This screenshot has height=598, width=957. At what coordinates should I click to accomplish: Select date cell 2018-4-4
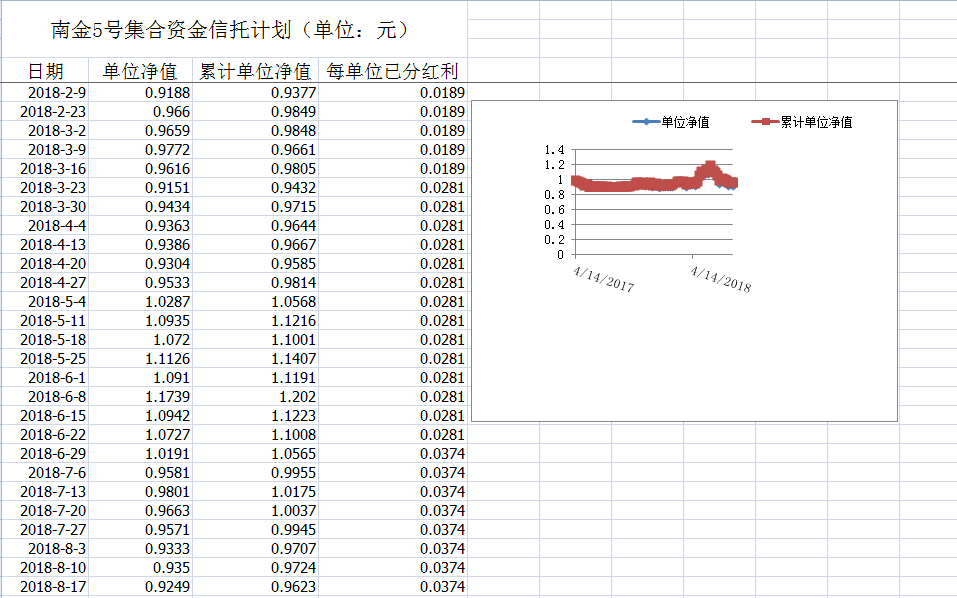pos(45,225)
